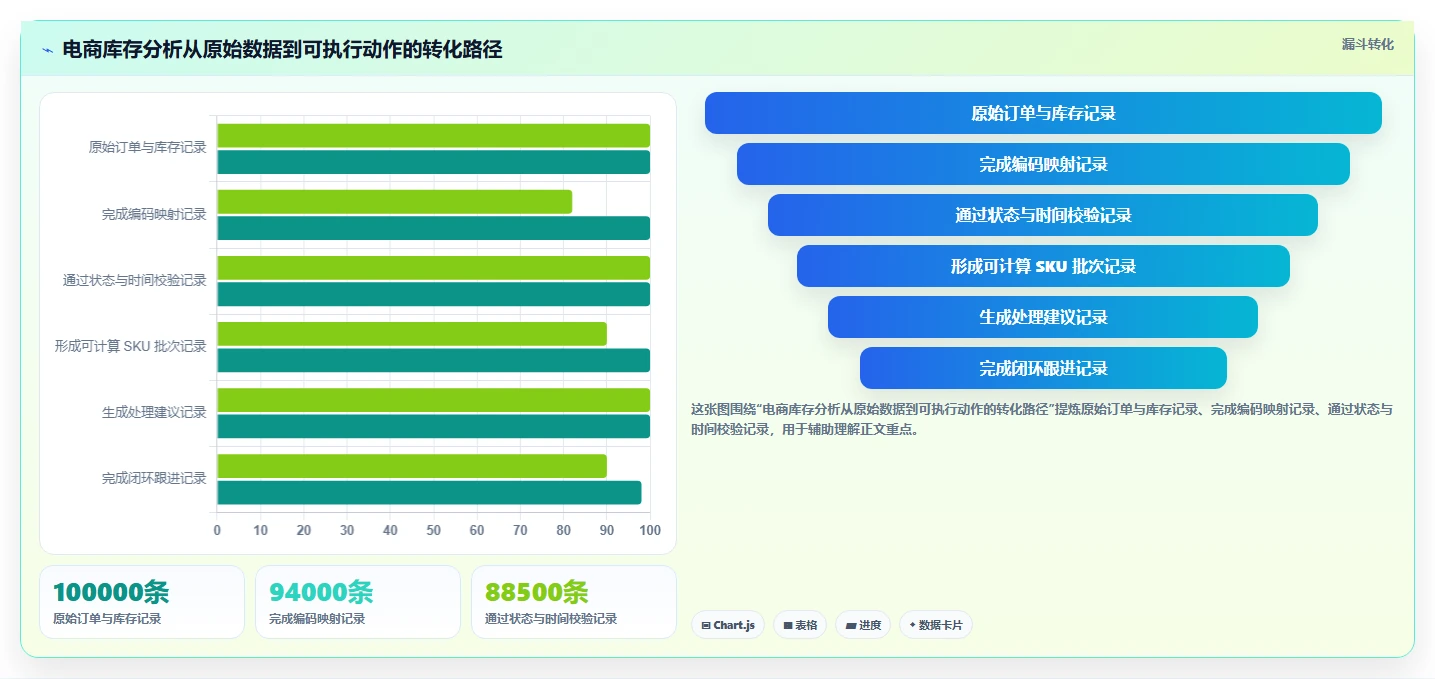This screenshot has height=679, width=1435.
Task: Select the 进度 tag label
Action: (x=870, y=625)
